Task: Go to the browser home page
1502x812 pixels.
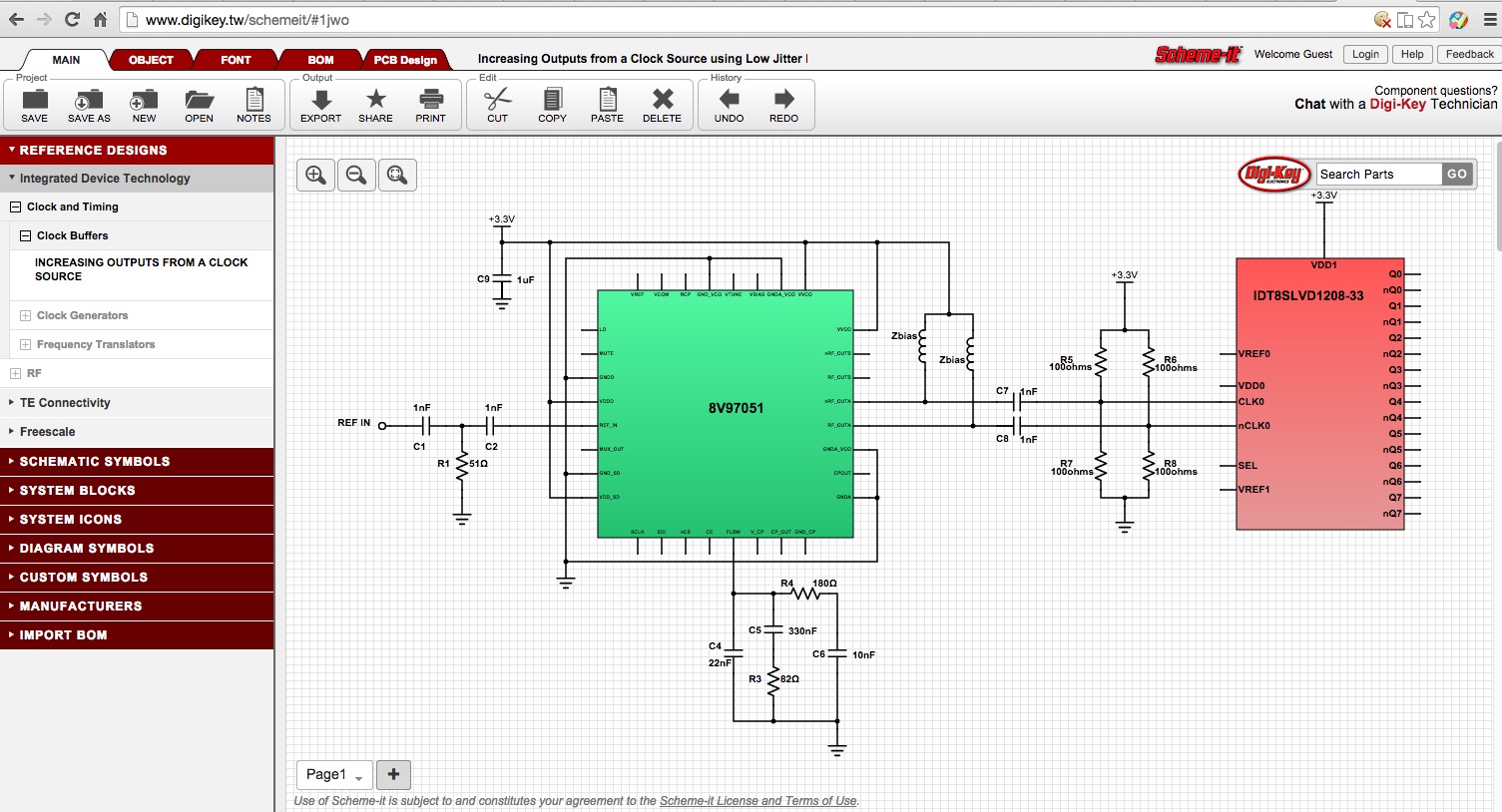Action: pos(100,20)
